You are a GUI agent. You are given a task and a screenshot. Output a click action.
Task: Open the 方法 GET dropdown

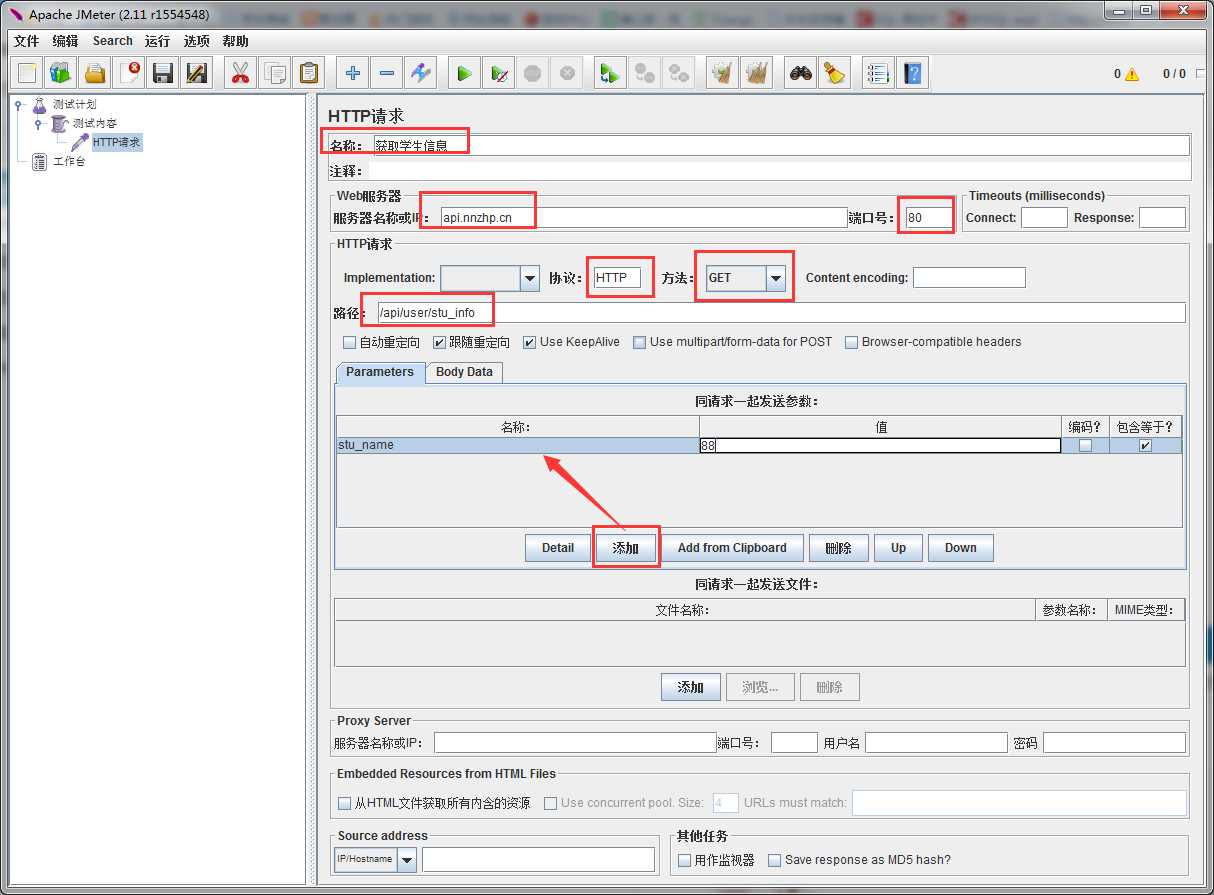tap(776, 278)
